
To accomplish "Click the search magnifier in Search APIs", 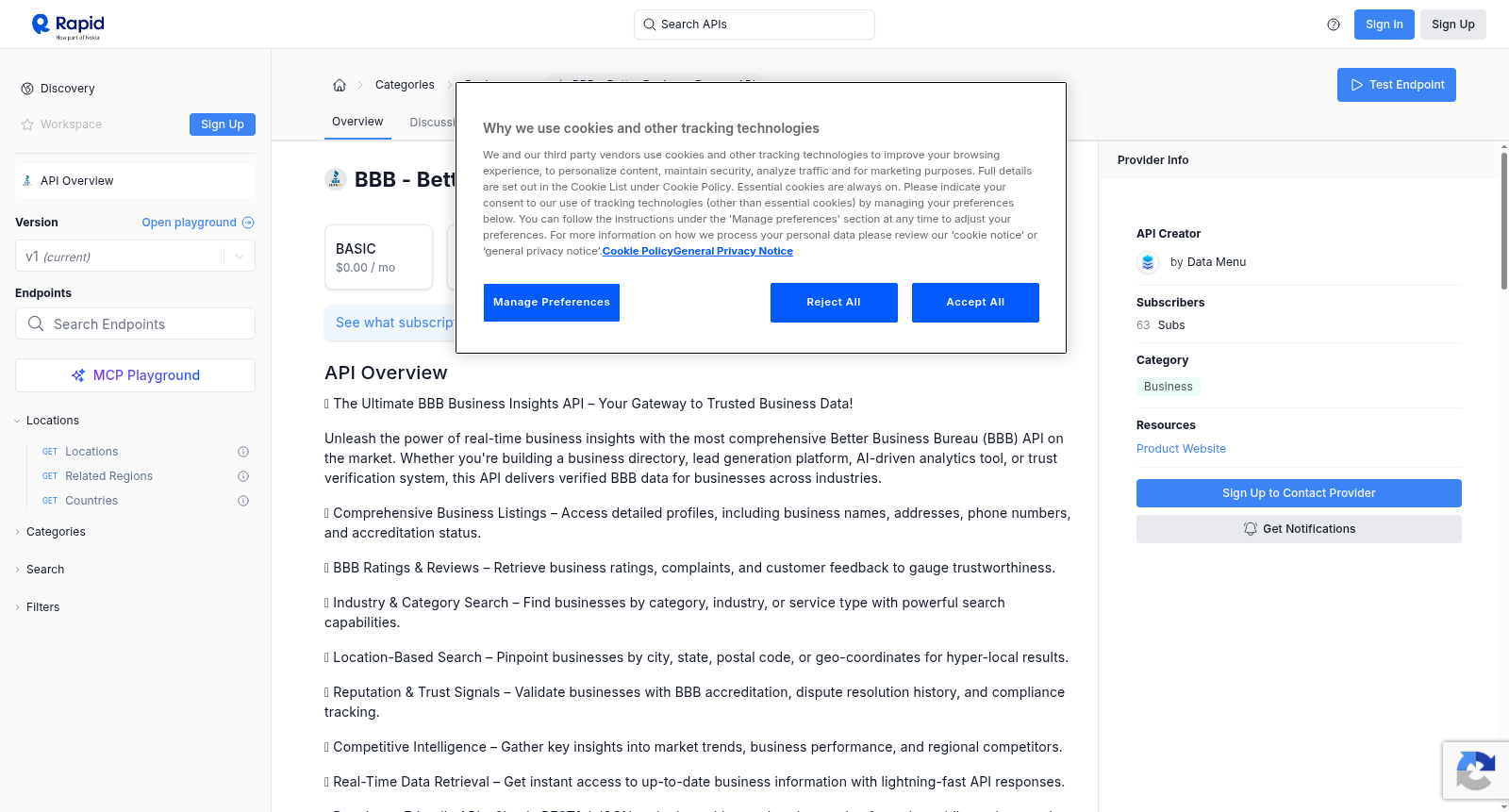I will tap(649, 25).
